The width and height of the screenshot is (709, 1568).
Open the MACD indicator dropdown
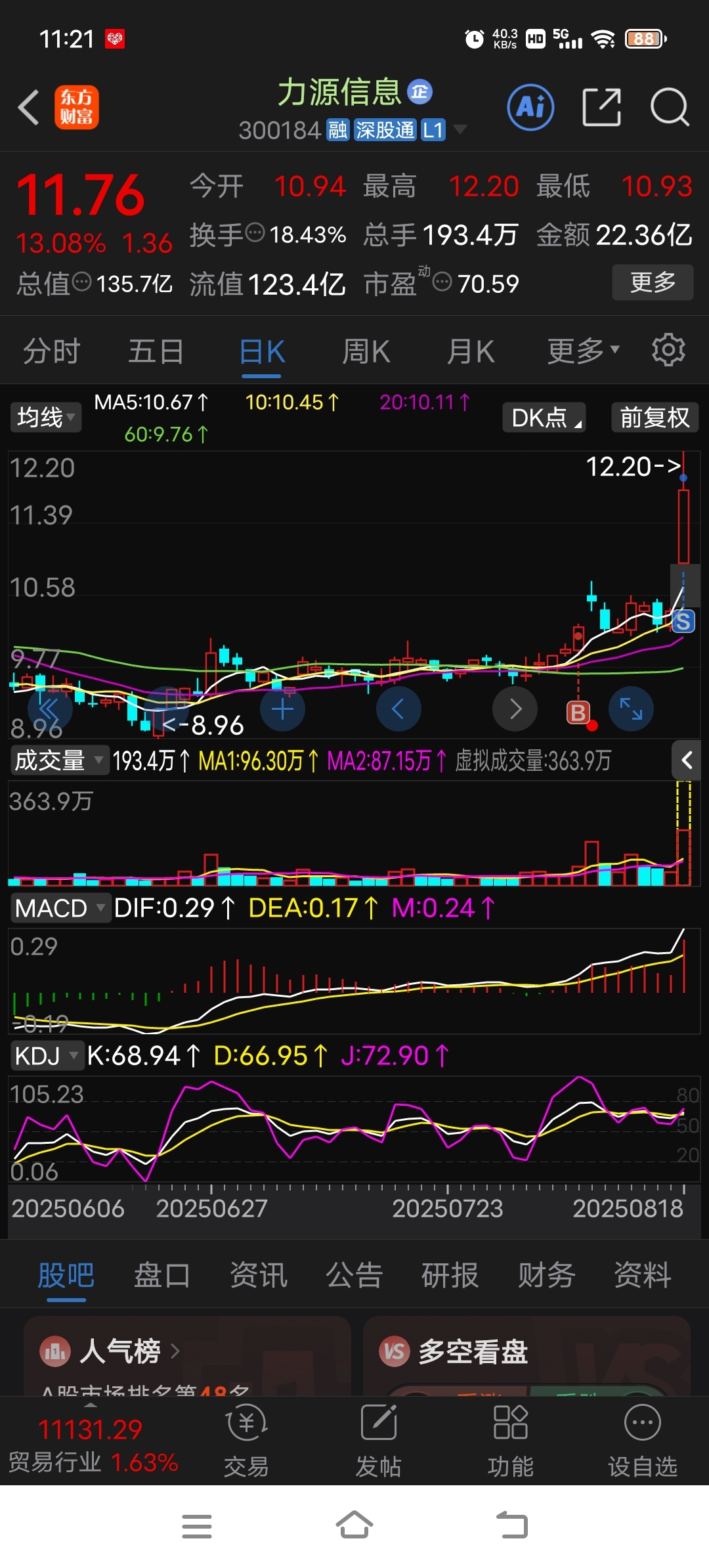pos(60,908)
